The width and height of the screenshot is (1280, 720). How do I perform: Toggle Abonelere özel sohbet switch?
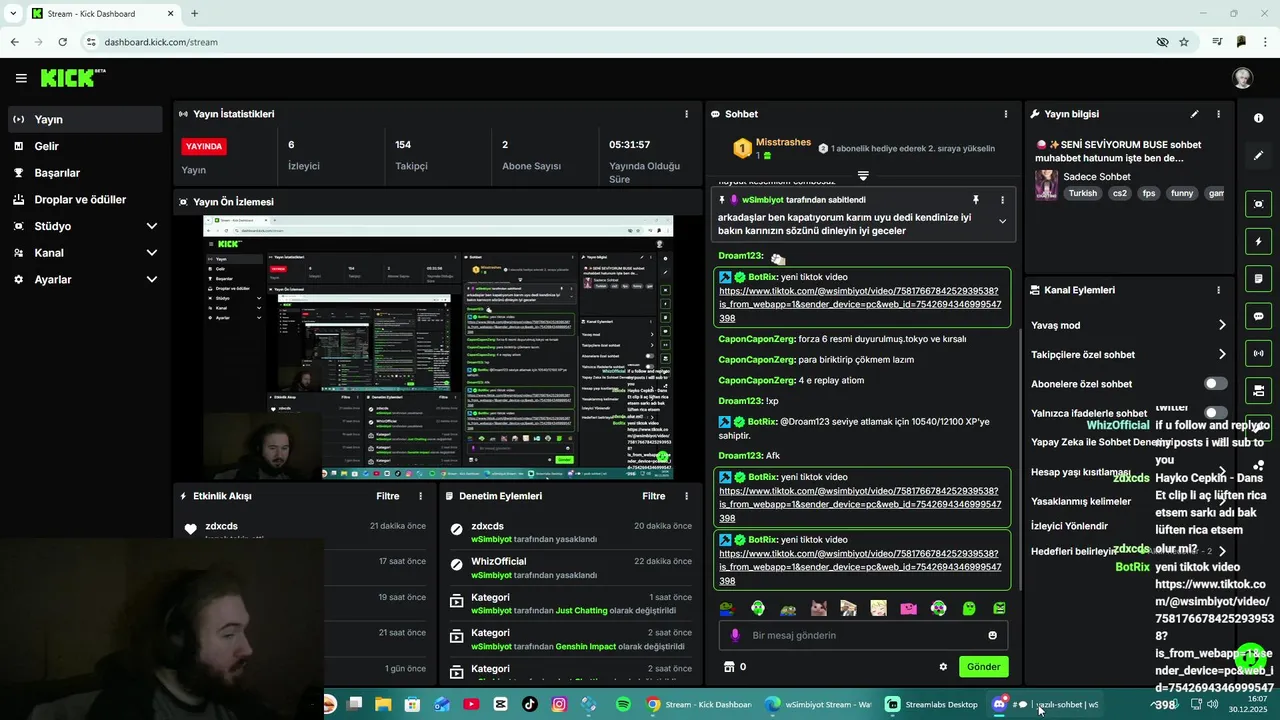tap(1216, 383)
